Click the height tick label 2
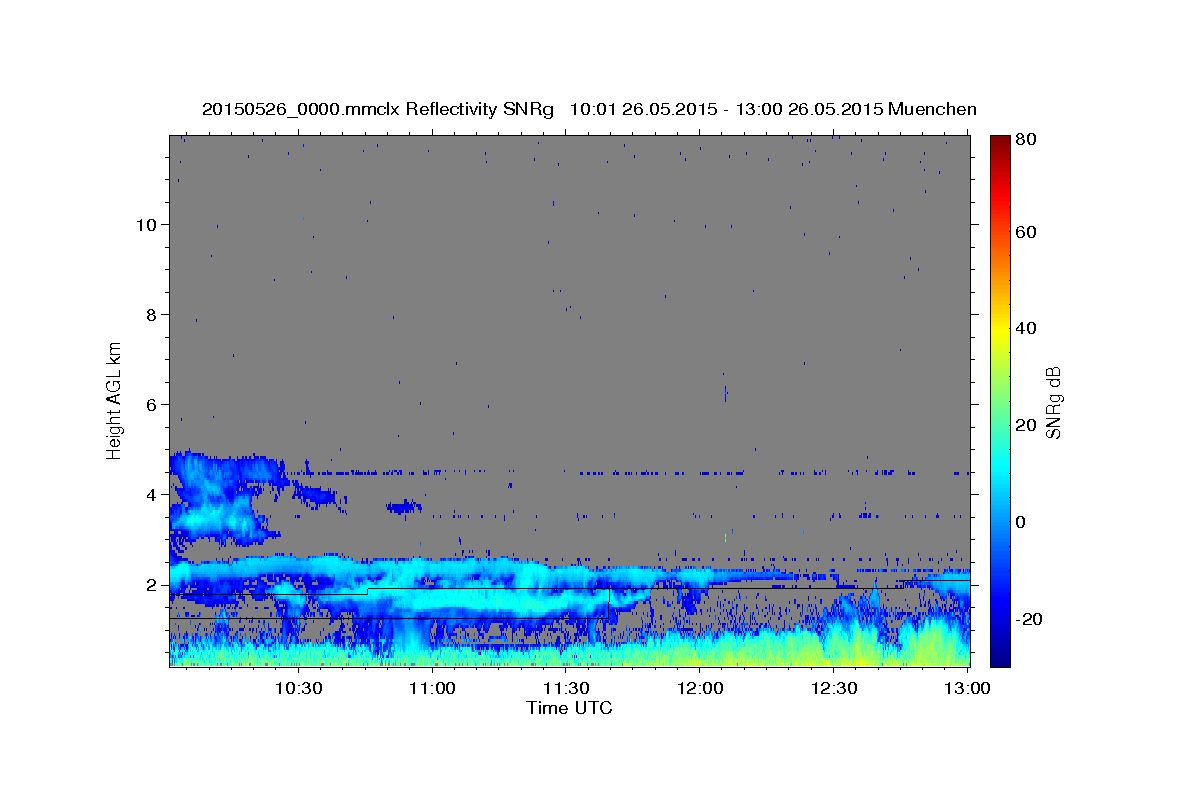1200x800 pixels. tap(152, 585)
